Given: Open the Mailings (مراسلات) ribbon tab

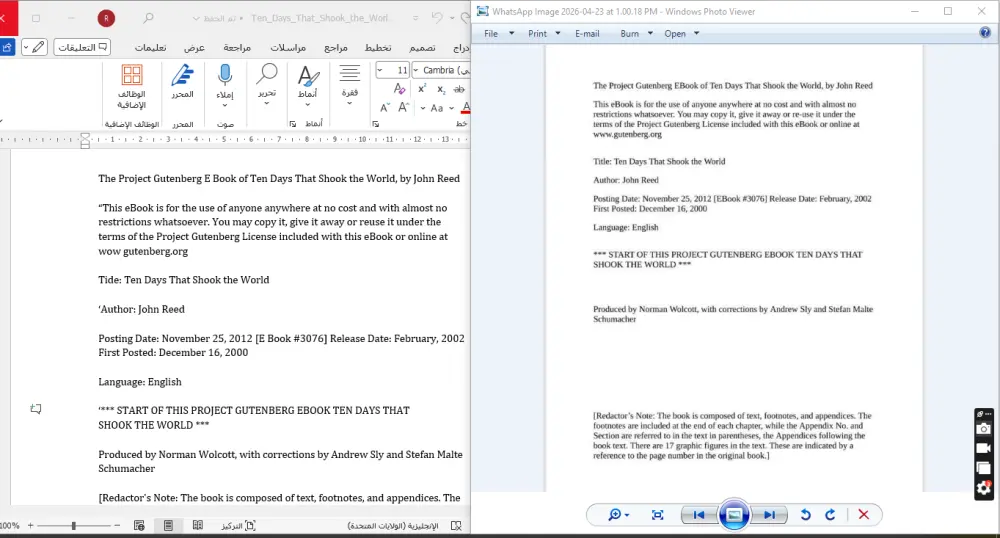Looking at the screenshot, I should pyautogui.click(x=288, y=48).
